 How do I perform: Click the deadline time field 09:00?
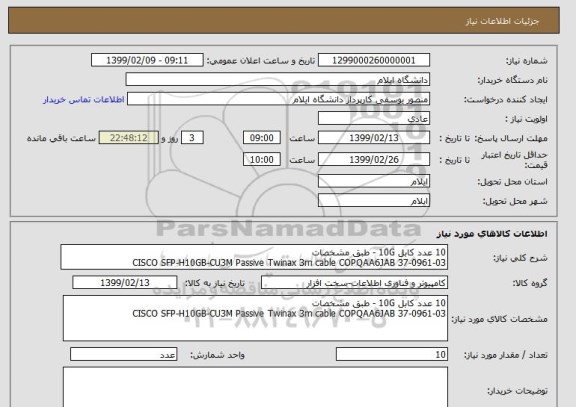point(262,138)
